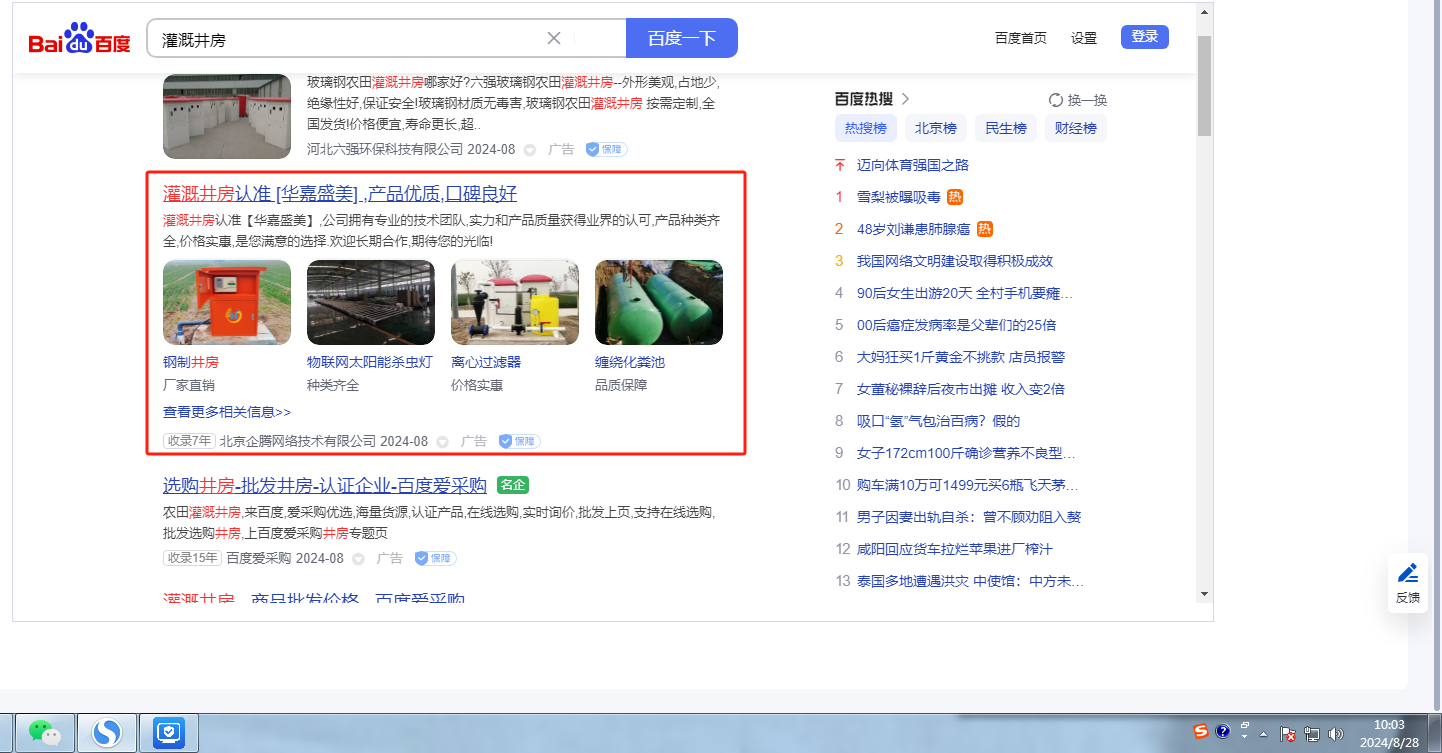Click 保障 badge in 百度爱采购 result
This screenshot has width=1442, height=753.
[x=435, y=558]
